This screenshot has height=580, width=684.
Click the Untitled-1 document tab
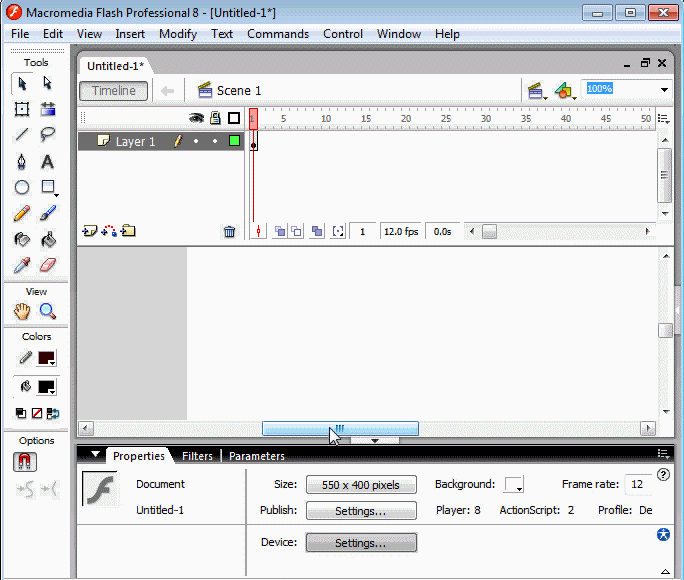click(115, 66)
